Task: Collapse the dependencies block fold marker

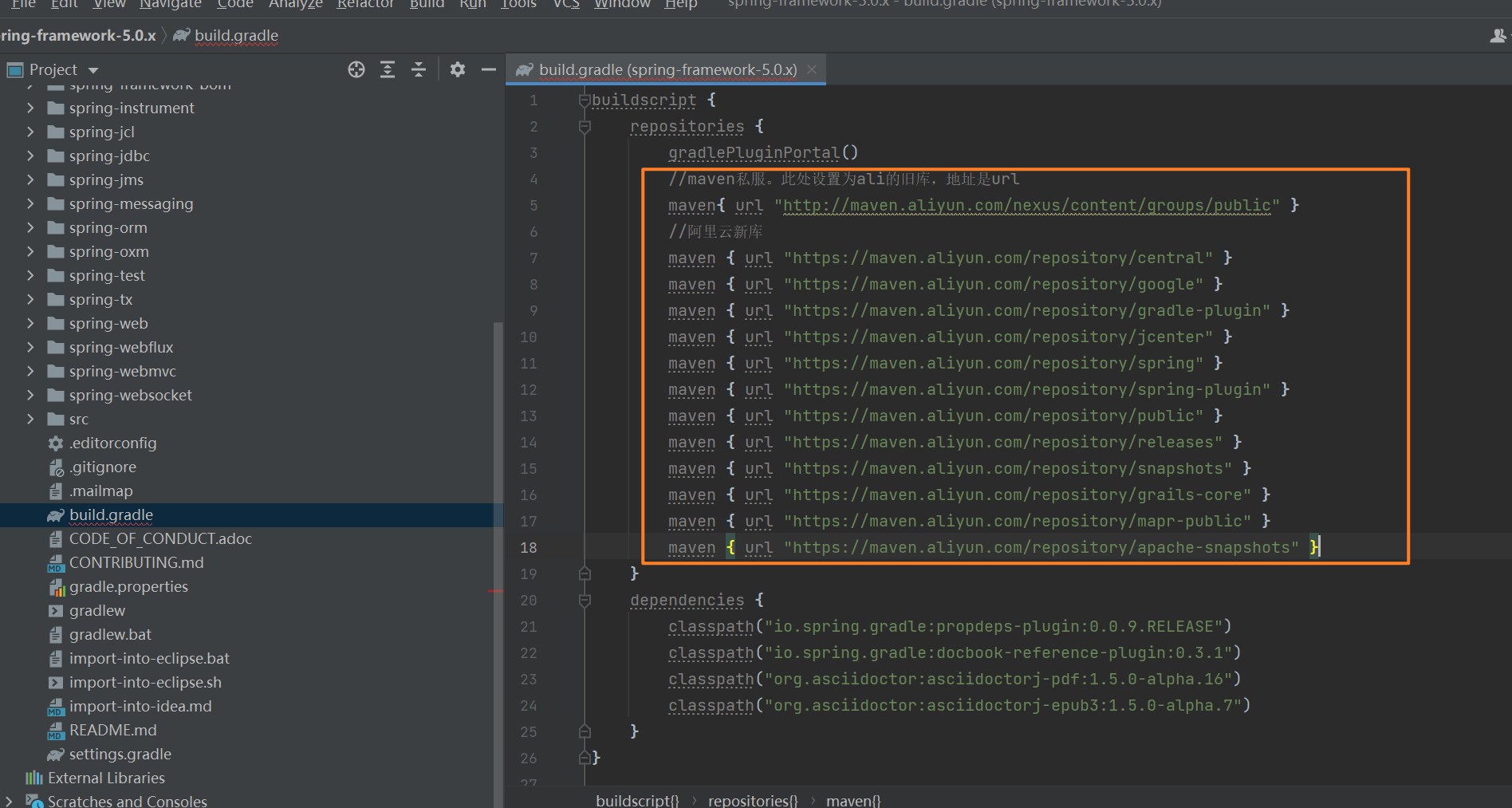Action: pyautogui.click(x=585, y=600)
